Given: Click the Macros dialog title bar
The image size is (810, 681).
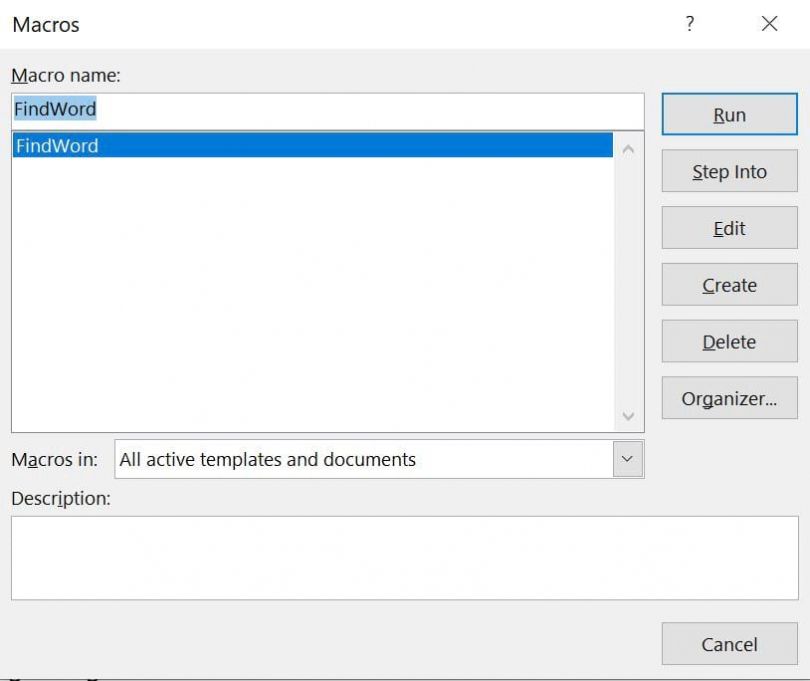Looking at the screenshot, I should (300, 22).
